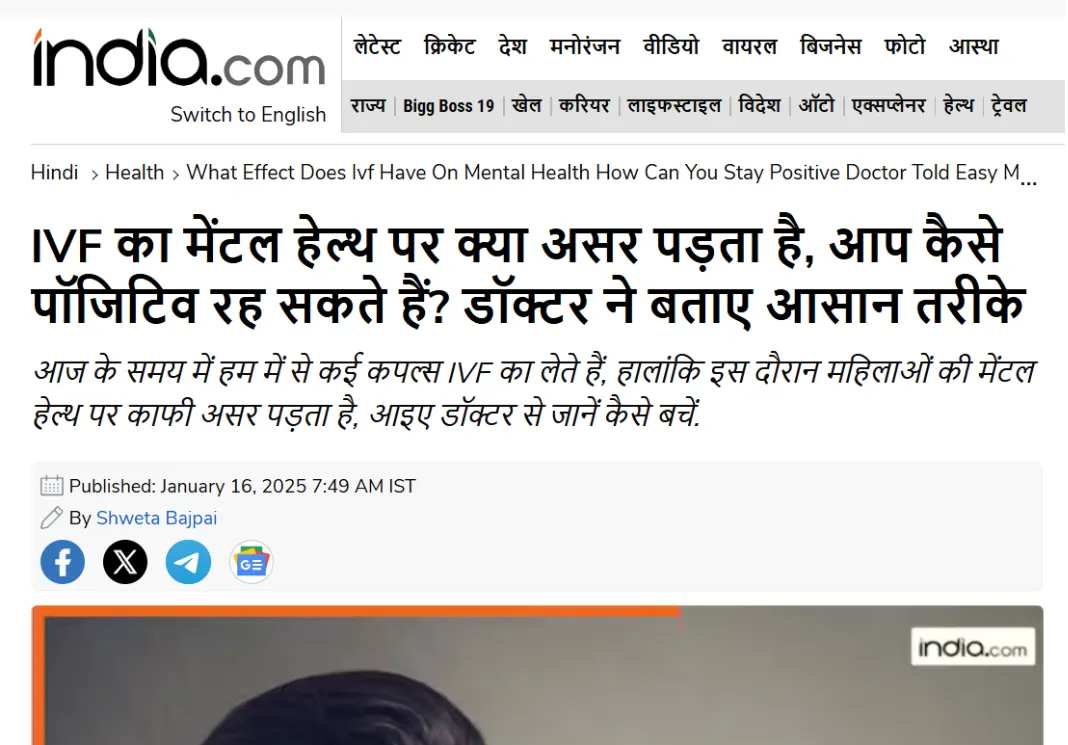
Task: Switch to English version
Action: 248,114
